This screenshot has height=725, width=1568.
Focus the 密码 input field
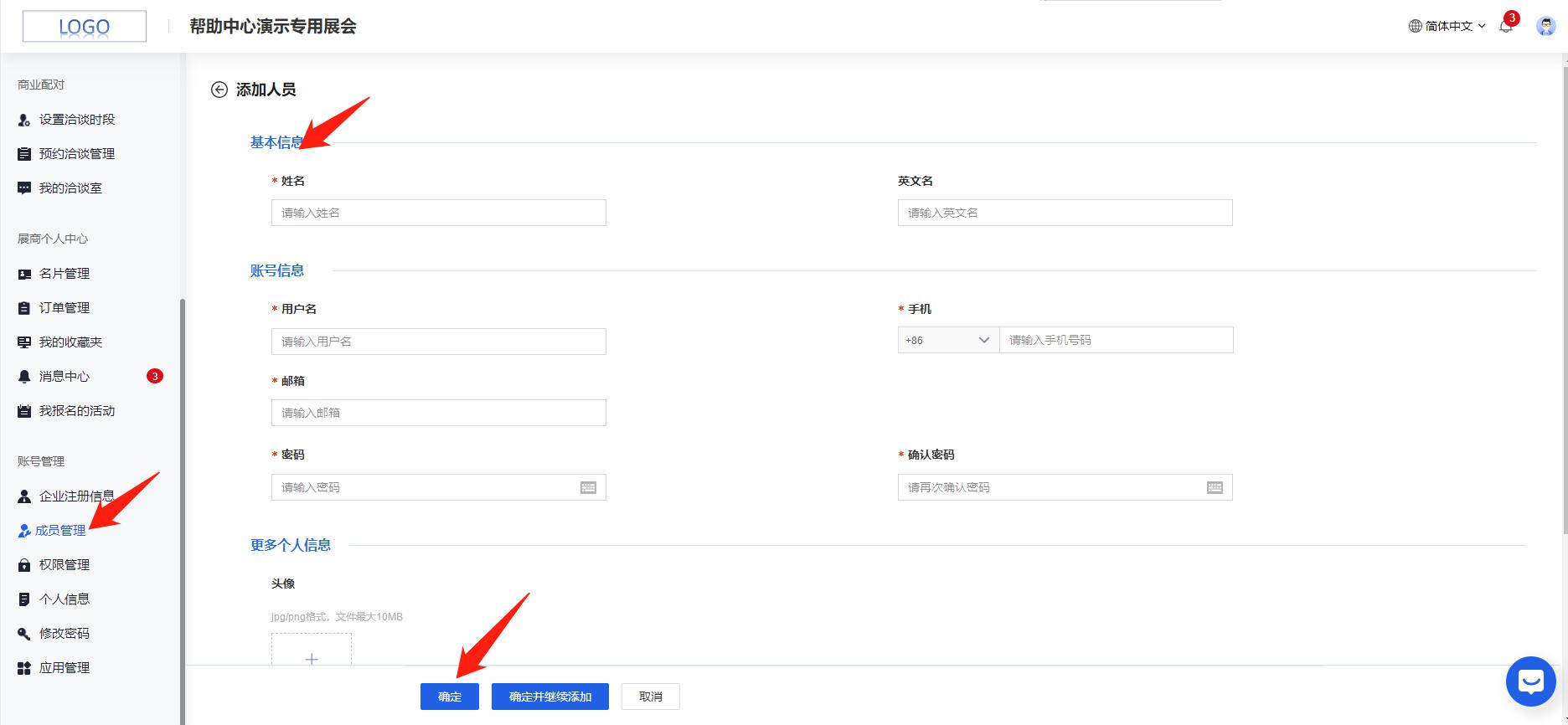(439, 487)
